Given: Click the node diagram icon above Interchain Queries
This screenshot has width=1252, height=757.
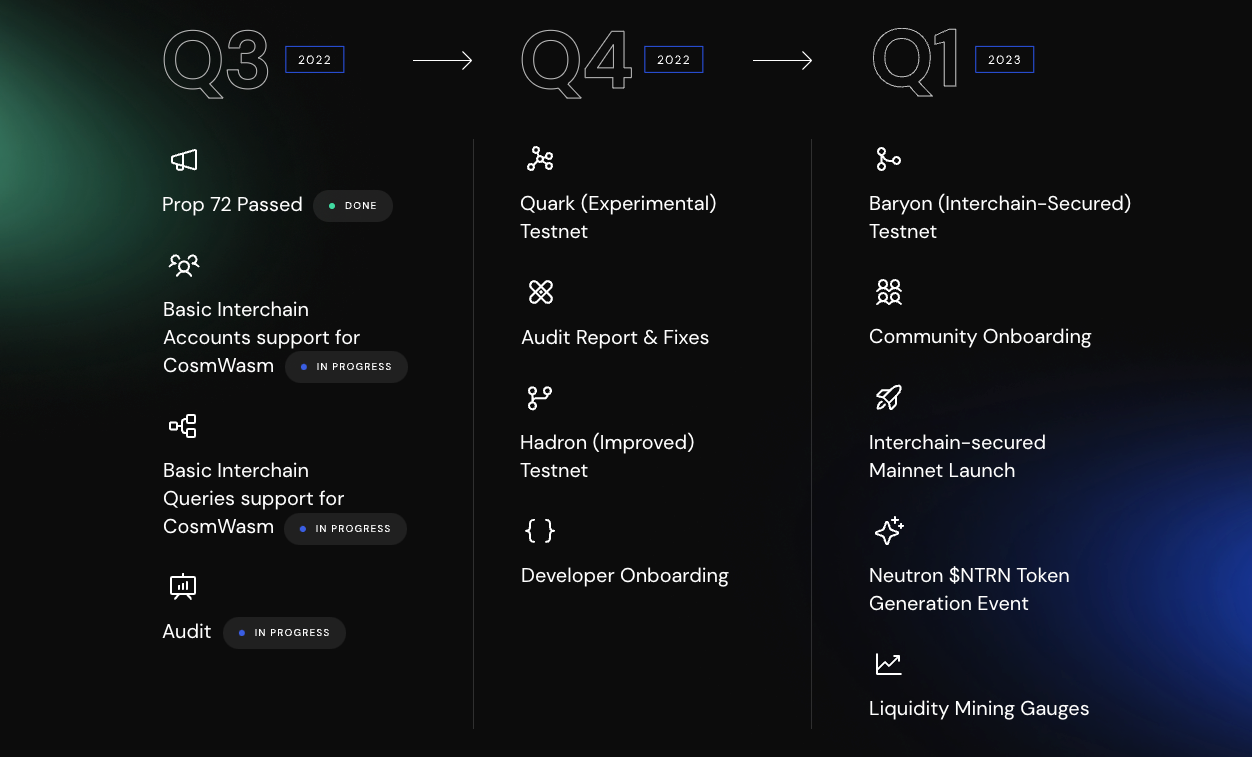Looking at the screenshot, I should tap(183, 426).
